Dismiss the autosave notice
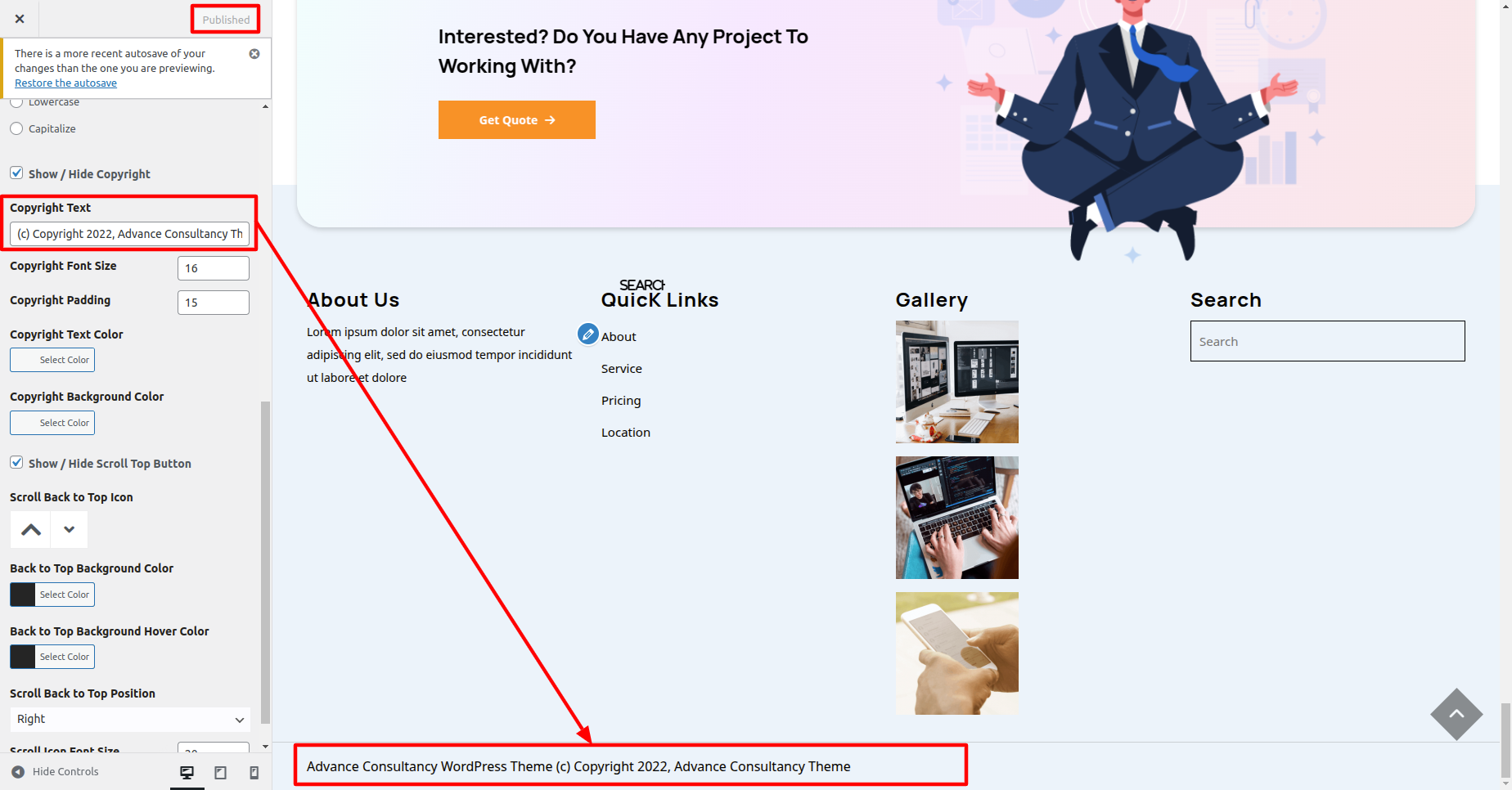 tap(254, 54)
